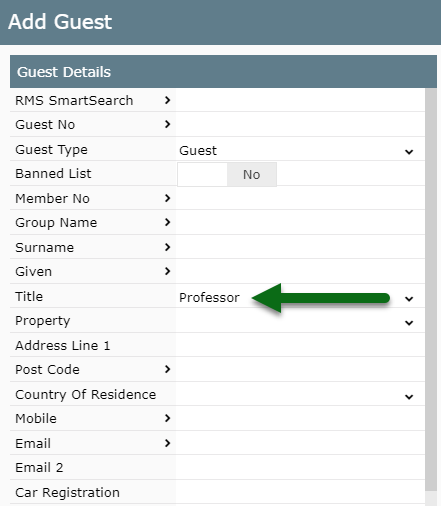The width and height of the screenshot is (441, 506).
Task: Click the Given name lookup chevron
Action: [167, 271]
